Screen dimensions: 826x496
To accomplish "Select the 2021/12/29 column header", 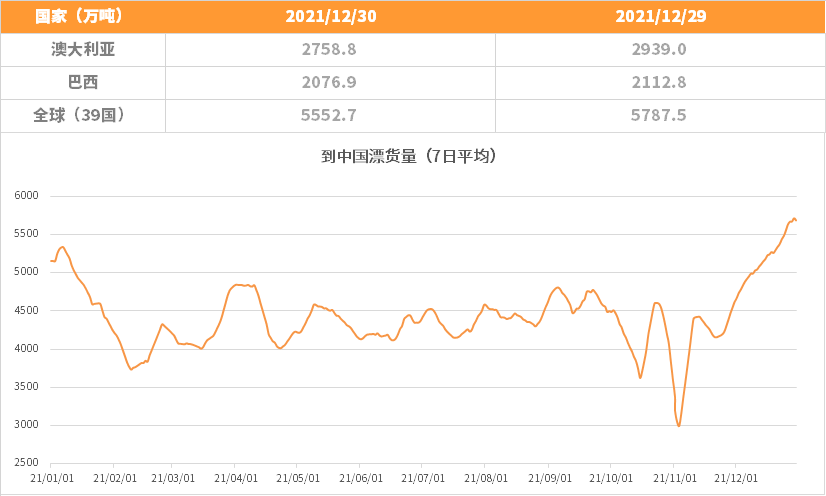I will tap(661, 16).
